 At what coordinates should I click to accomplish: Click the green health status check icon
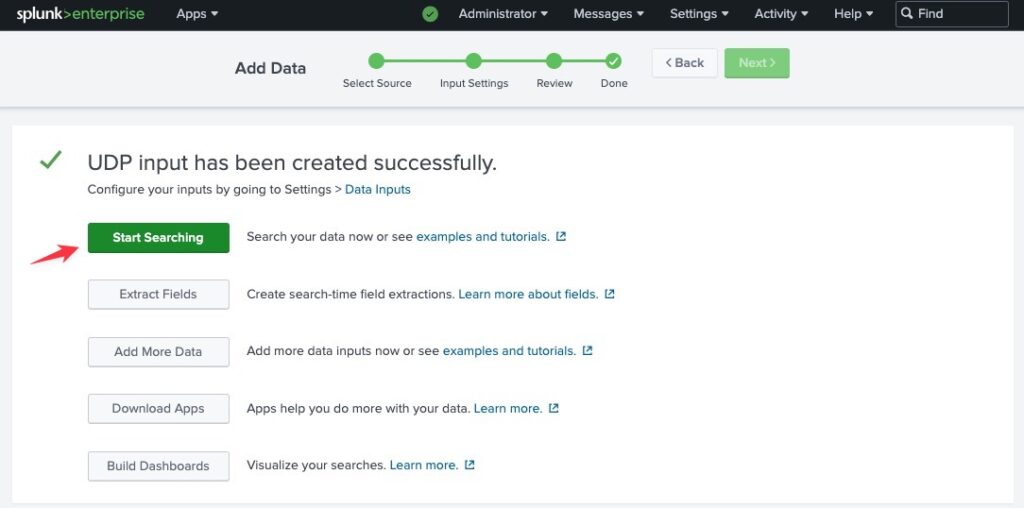[x=430, y=14]
